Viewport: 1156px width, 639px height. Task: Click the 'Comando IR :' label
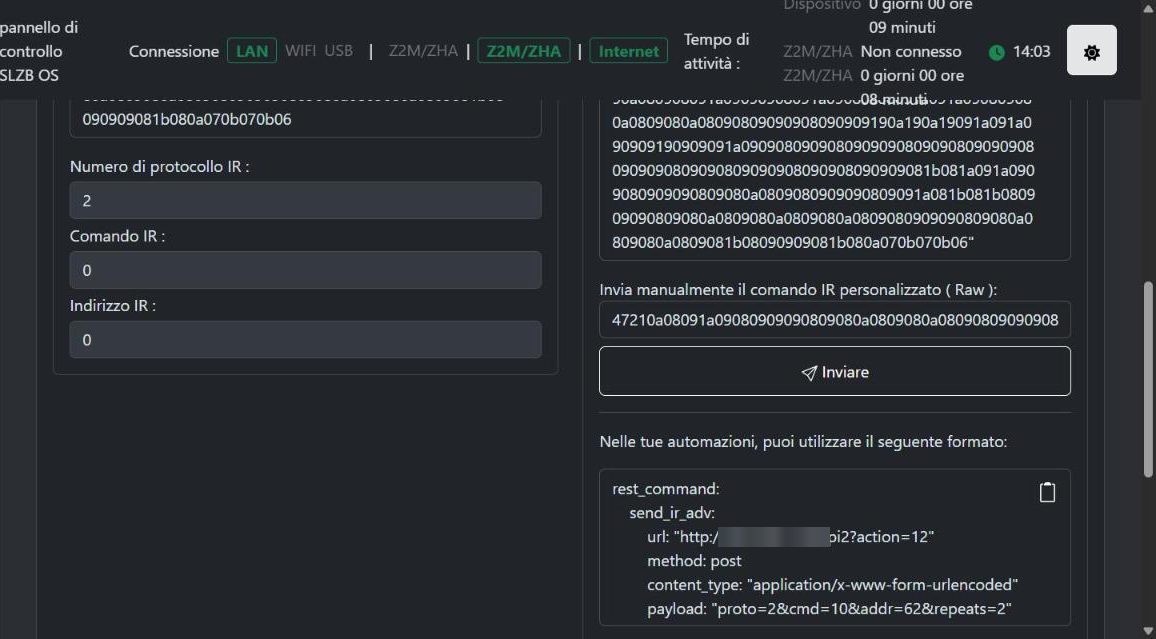(x=117, y=237)
